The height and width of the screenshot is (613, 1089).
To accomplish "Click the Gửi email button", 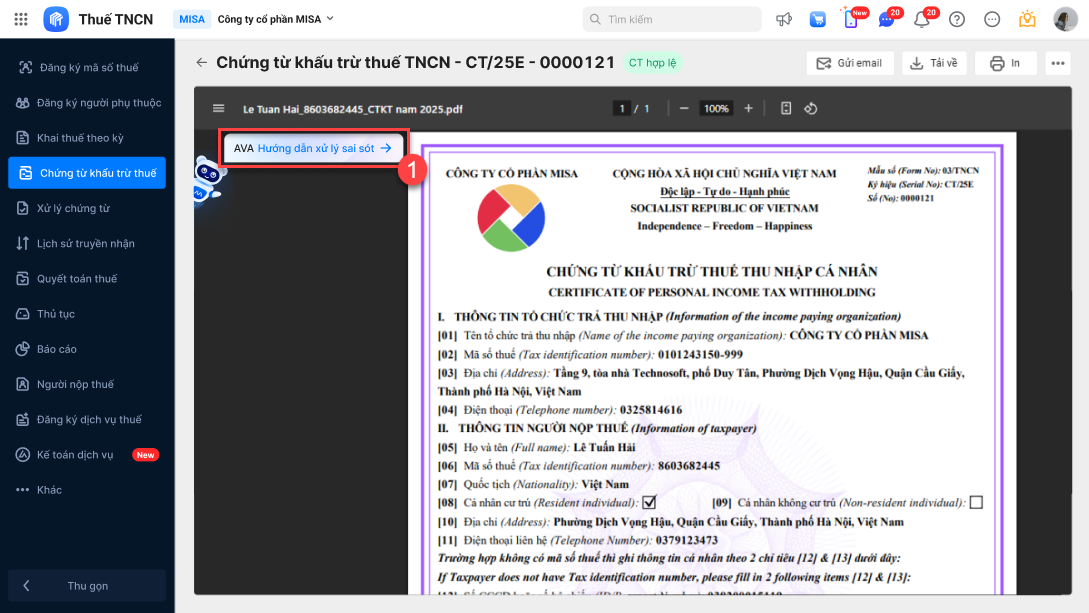I will point(849,63).
